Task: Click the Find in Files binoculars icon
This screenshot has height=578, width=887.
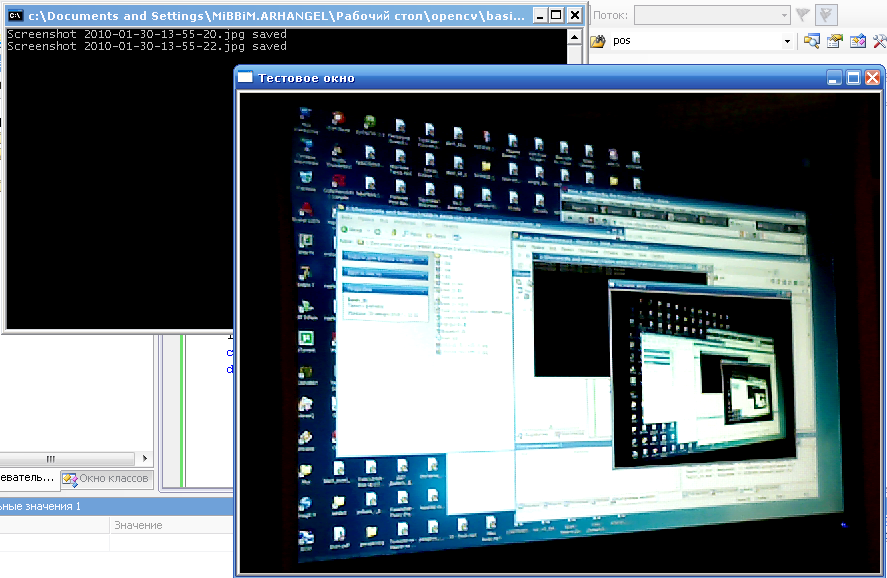Action: pos(597,41)
